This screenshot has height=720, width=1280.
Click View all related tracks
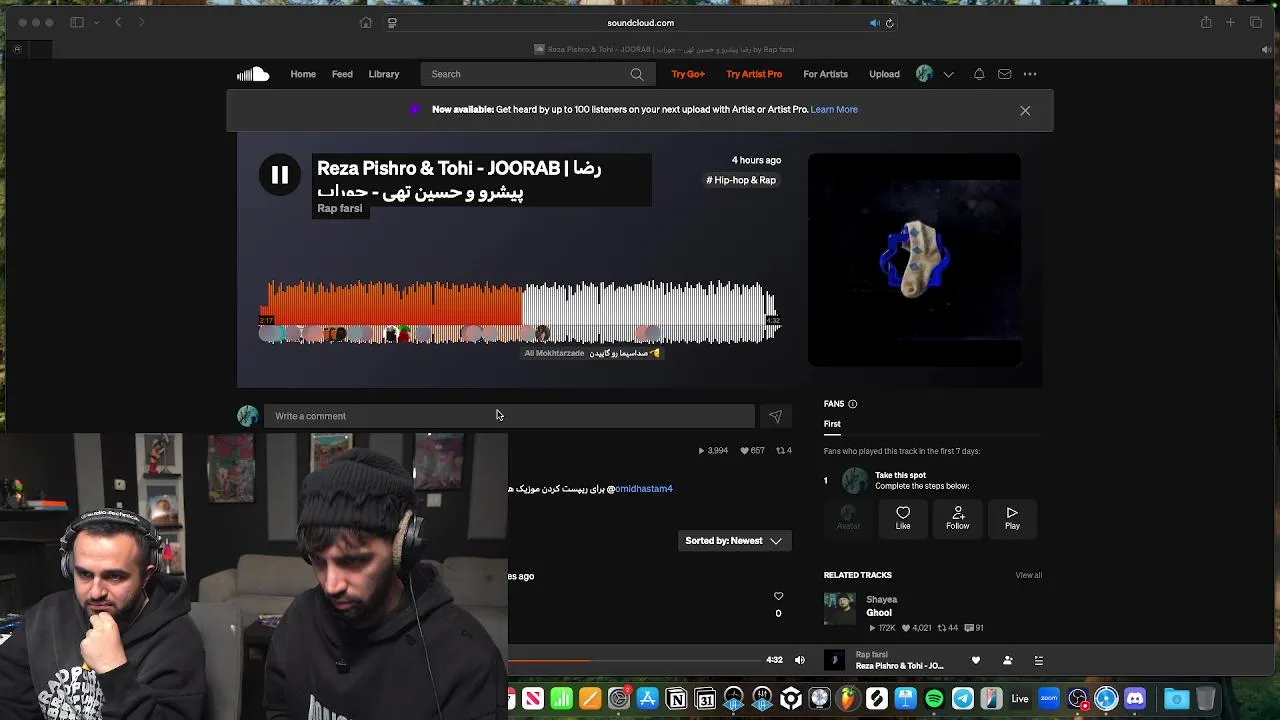pyautogui.click(x=1028, y=575)
